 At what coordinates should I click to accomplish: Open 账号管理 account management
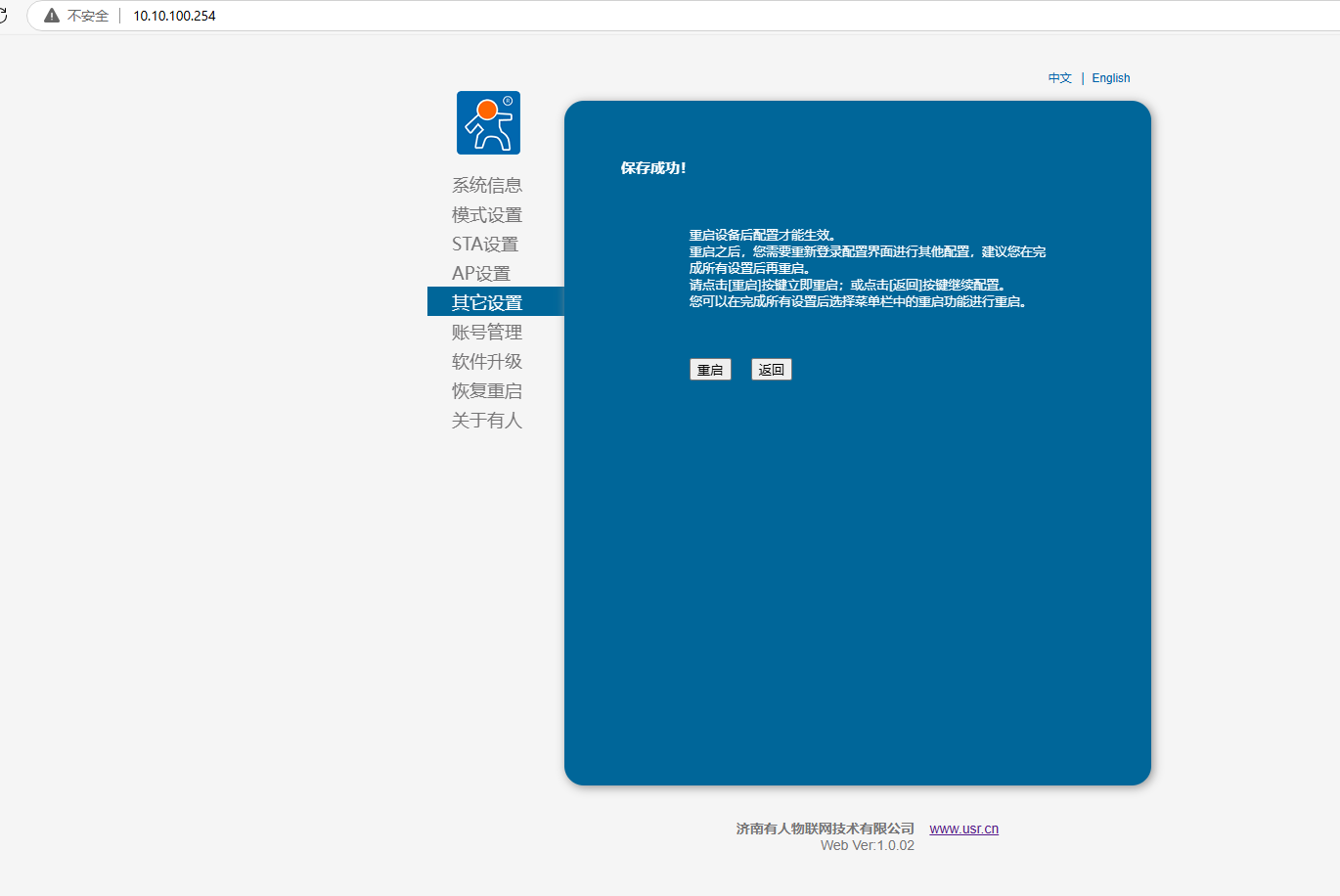click(x=486, y=332)
